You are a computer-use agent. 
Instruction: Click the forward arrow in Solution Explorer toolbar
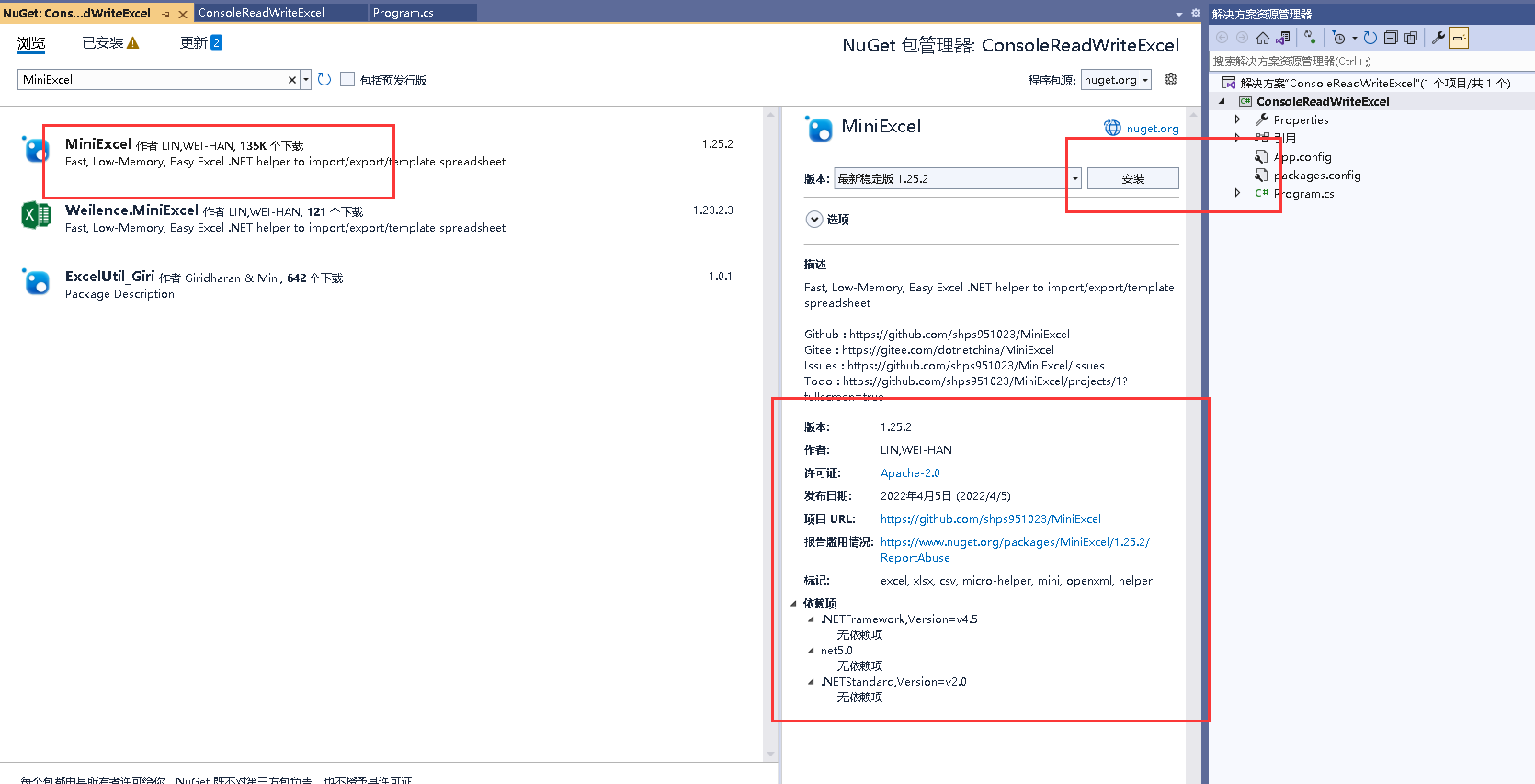tap(1242, 38)
